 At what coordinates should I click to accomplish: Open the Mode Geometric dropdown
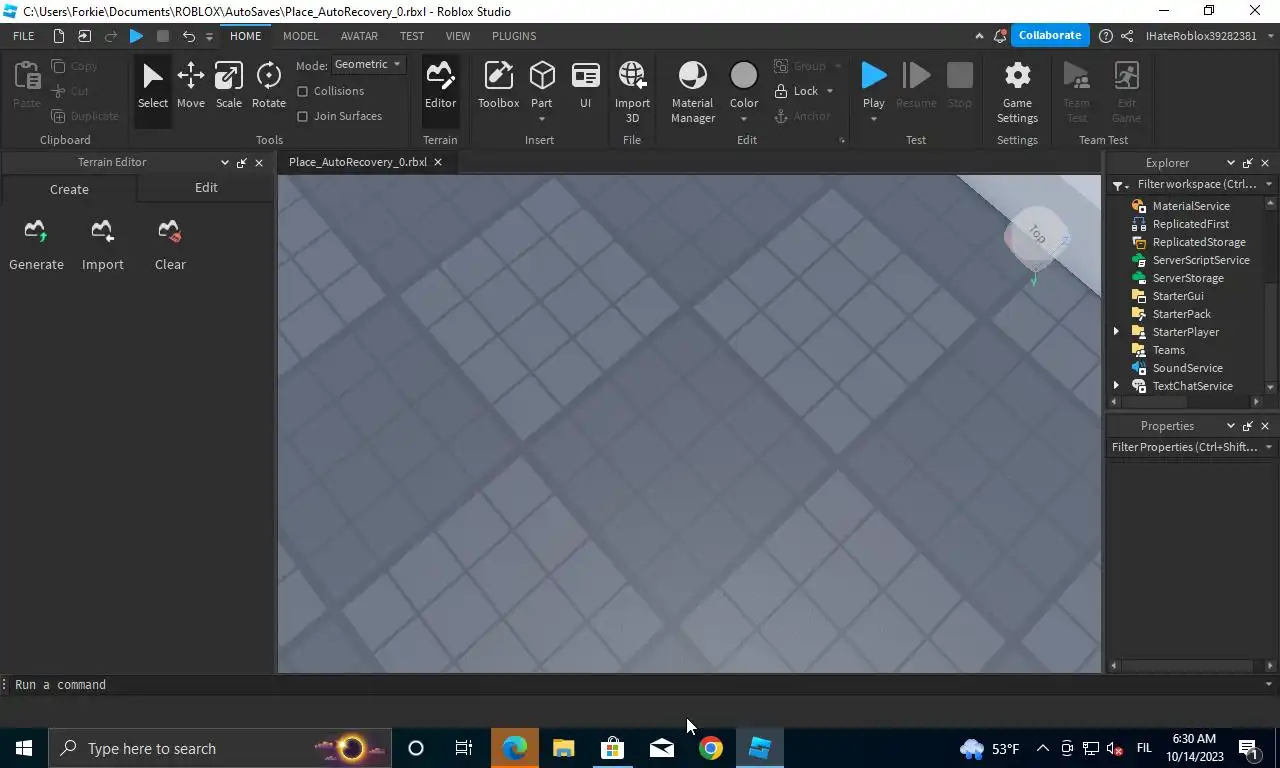pos(368,64)
